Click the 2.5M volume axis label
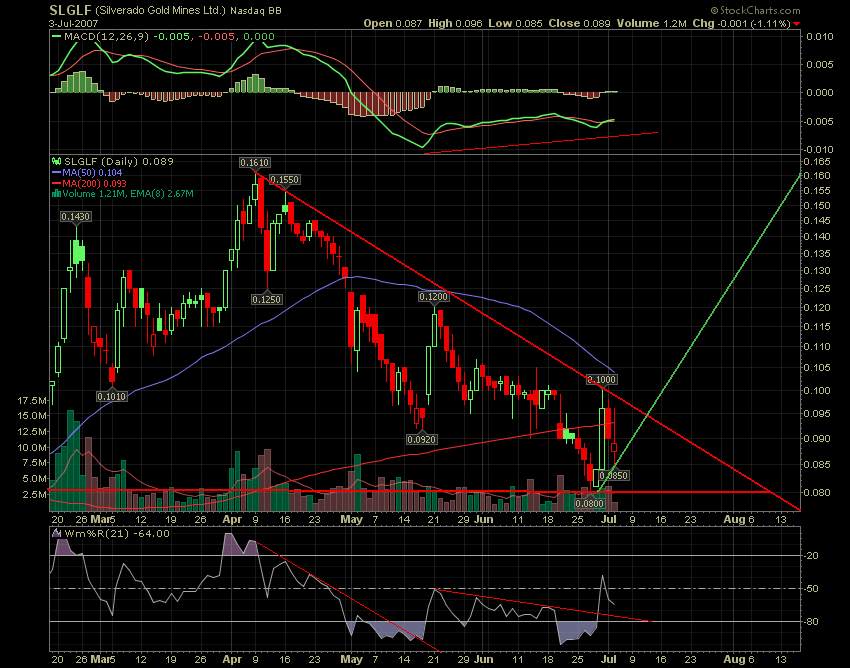850x668 pixels. (34, 494)
